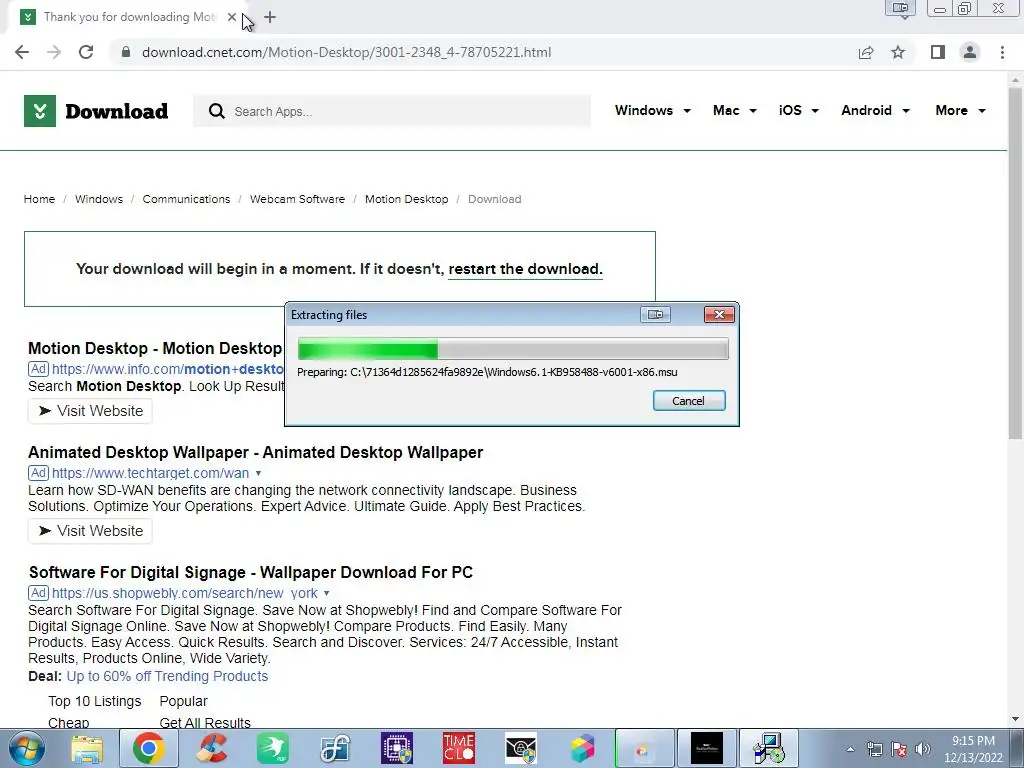Expand the iOS menu dropdown
Viewport: 1024px width, 768px height.
(798, 110)
